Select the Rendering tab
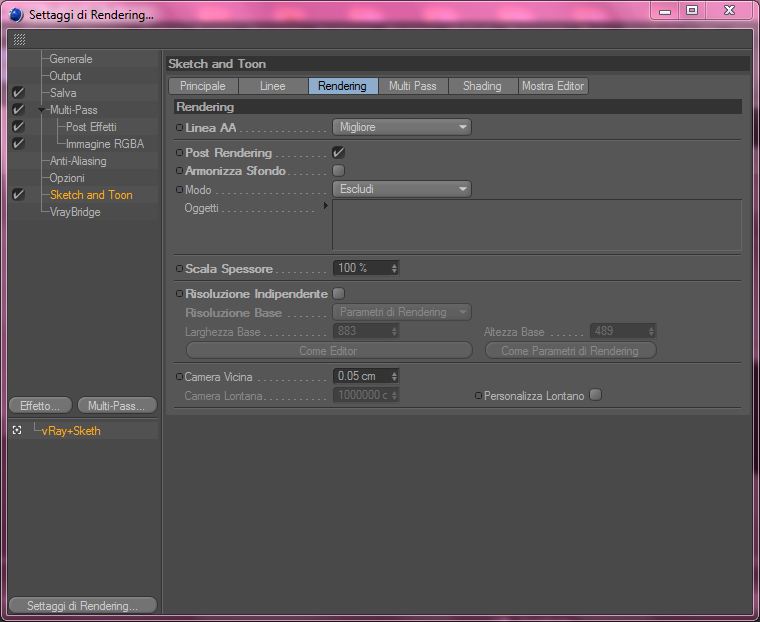760x622 pixels. (x=343, y=86)
